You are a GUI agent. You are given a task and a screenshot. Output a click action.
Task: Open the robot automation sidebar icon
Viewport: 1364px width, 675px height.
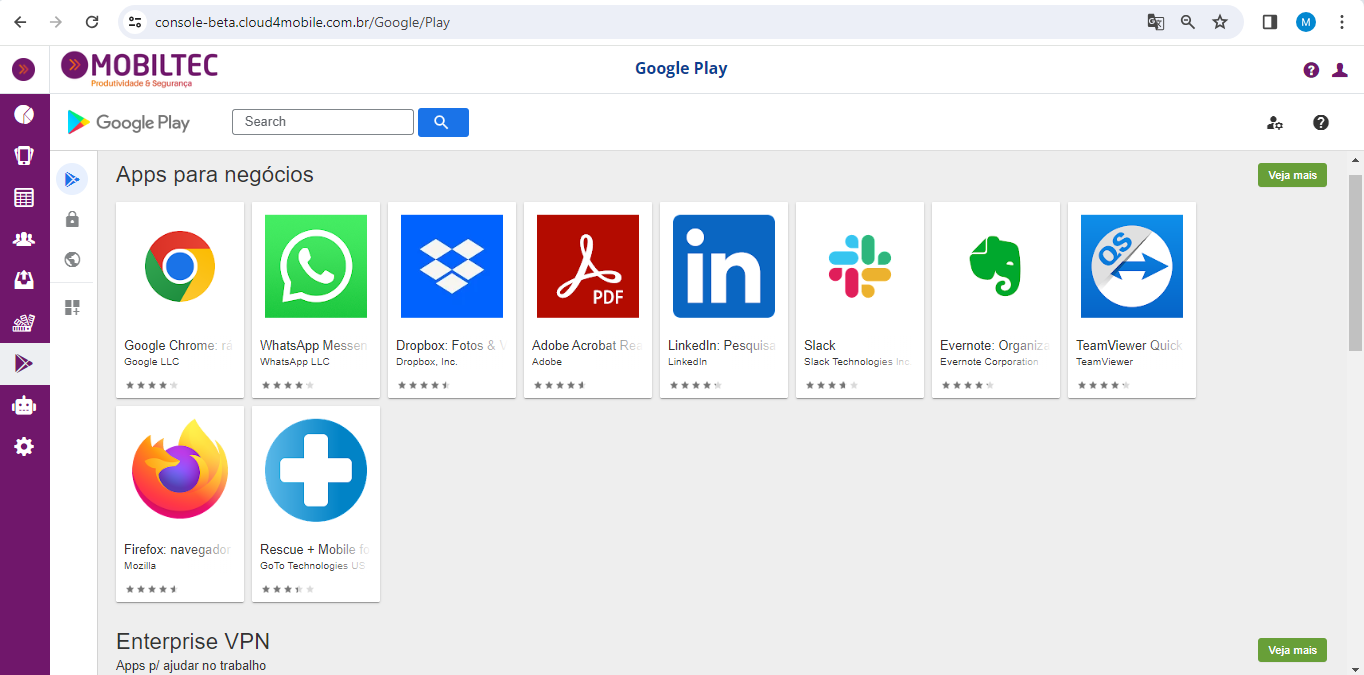[x=24, y=405]
